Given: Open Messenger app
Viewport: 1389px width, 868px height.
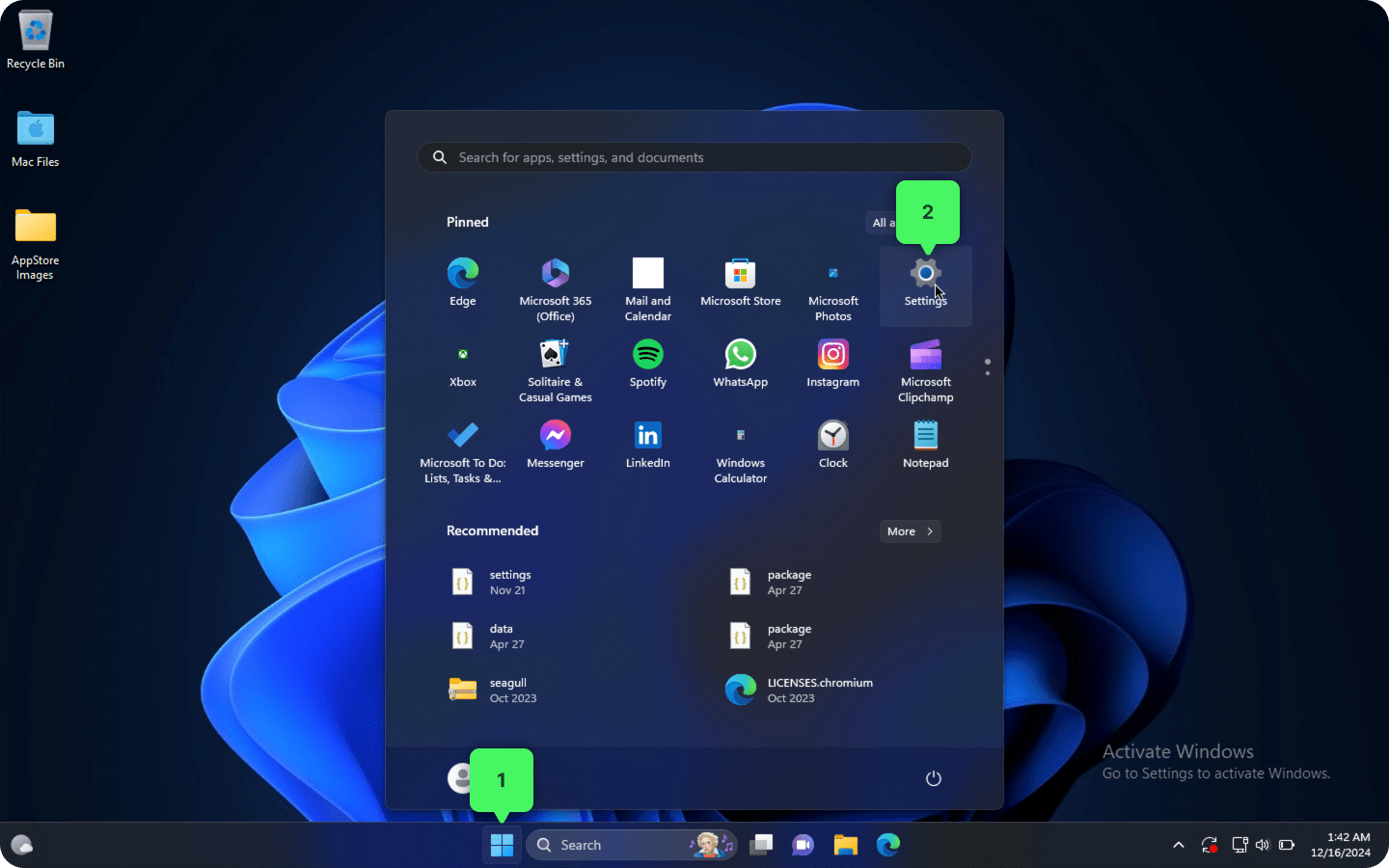Looking at the screenshot, I should (556, 446).
